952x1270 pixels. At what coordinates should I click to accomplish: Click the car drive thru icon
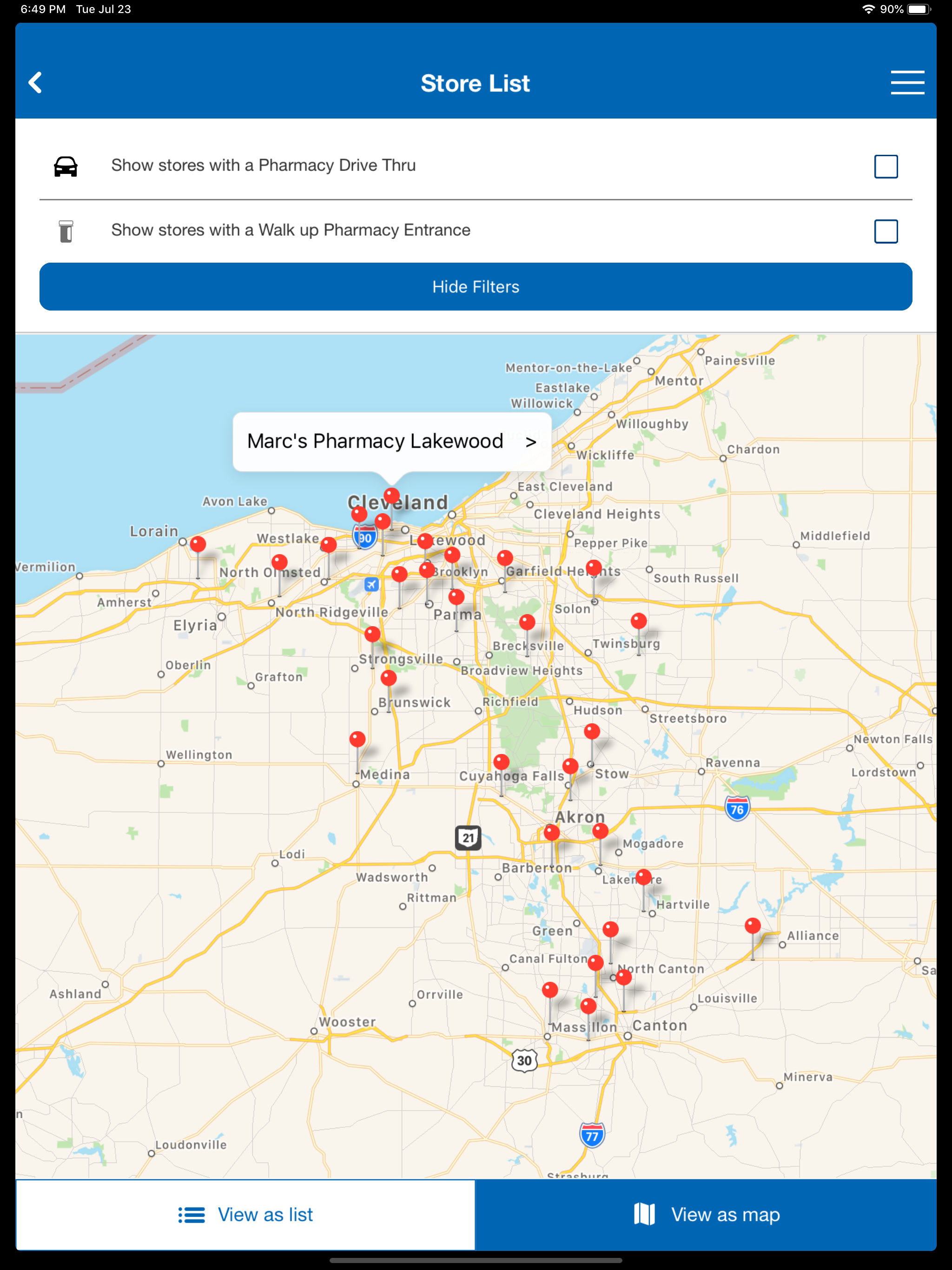tap(66, 166)
